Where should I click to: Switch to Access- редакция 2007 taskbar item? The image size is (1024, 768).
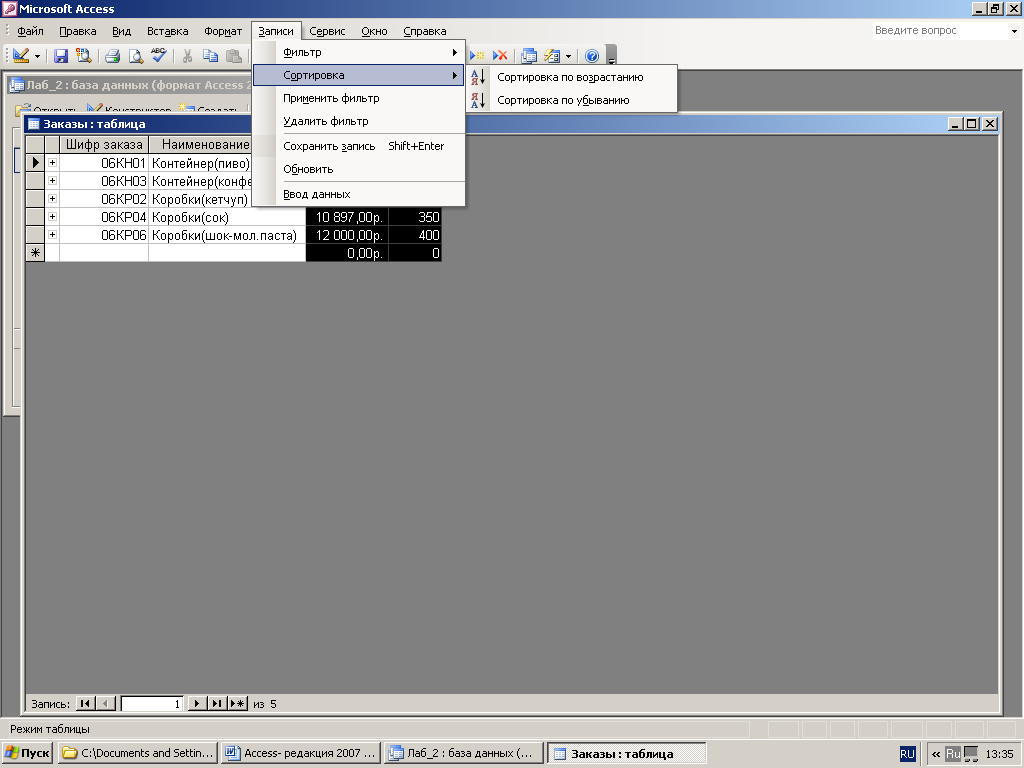[x=300, y=753]
